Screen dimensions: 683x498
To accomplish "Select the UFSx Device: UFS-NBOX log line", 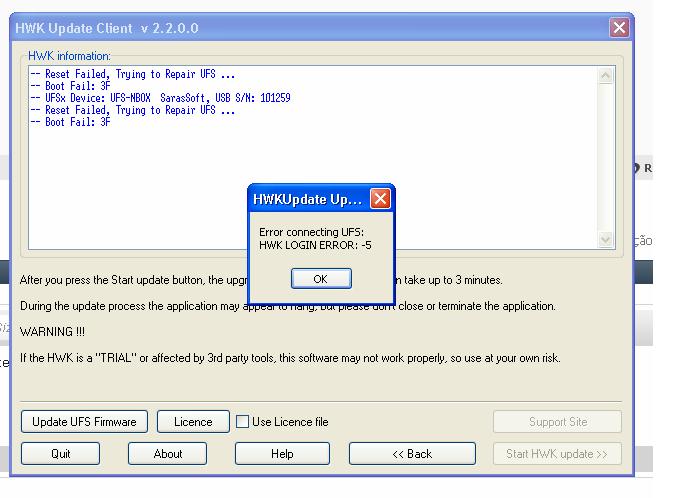I will point(160,98).
